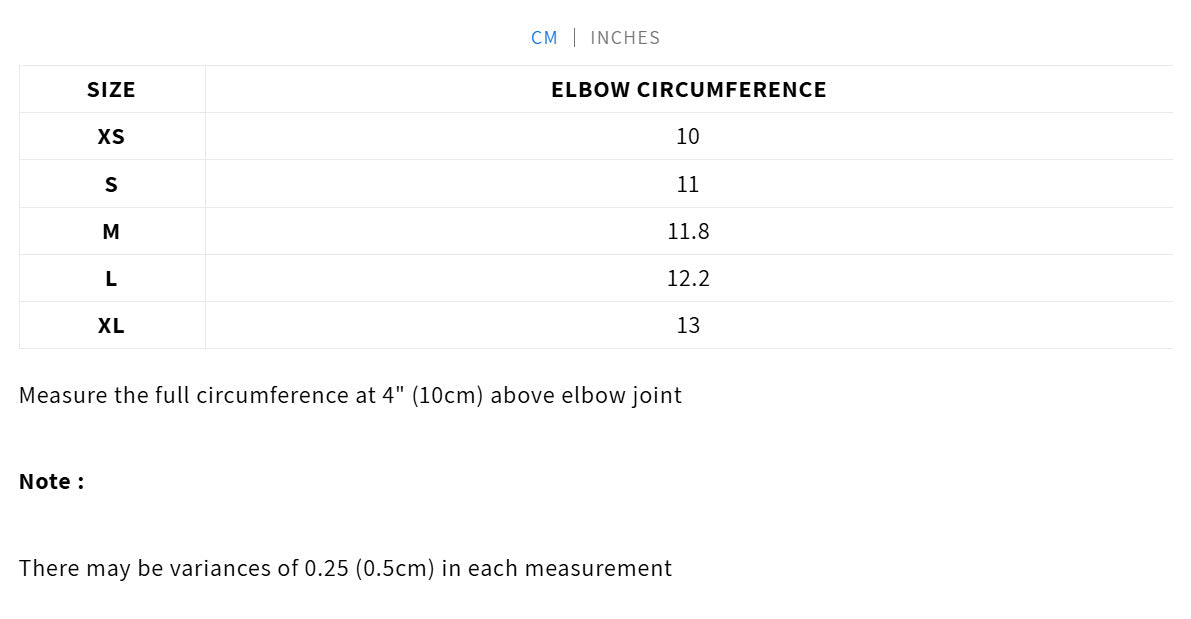
Task: Click the circumference value 11.8
Action: click(x=688, y=232)
